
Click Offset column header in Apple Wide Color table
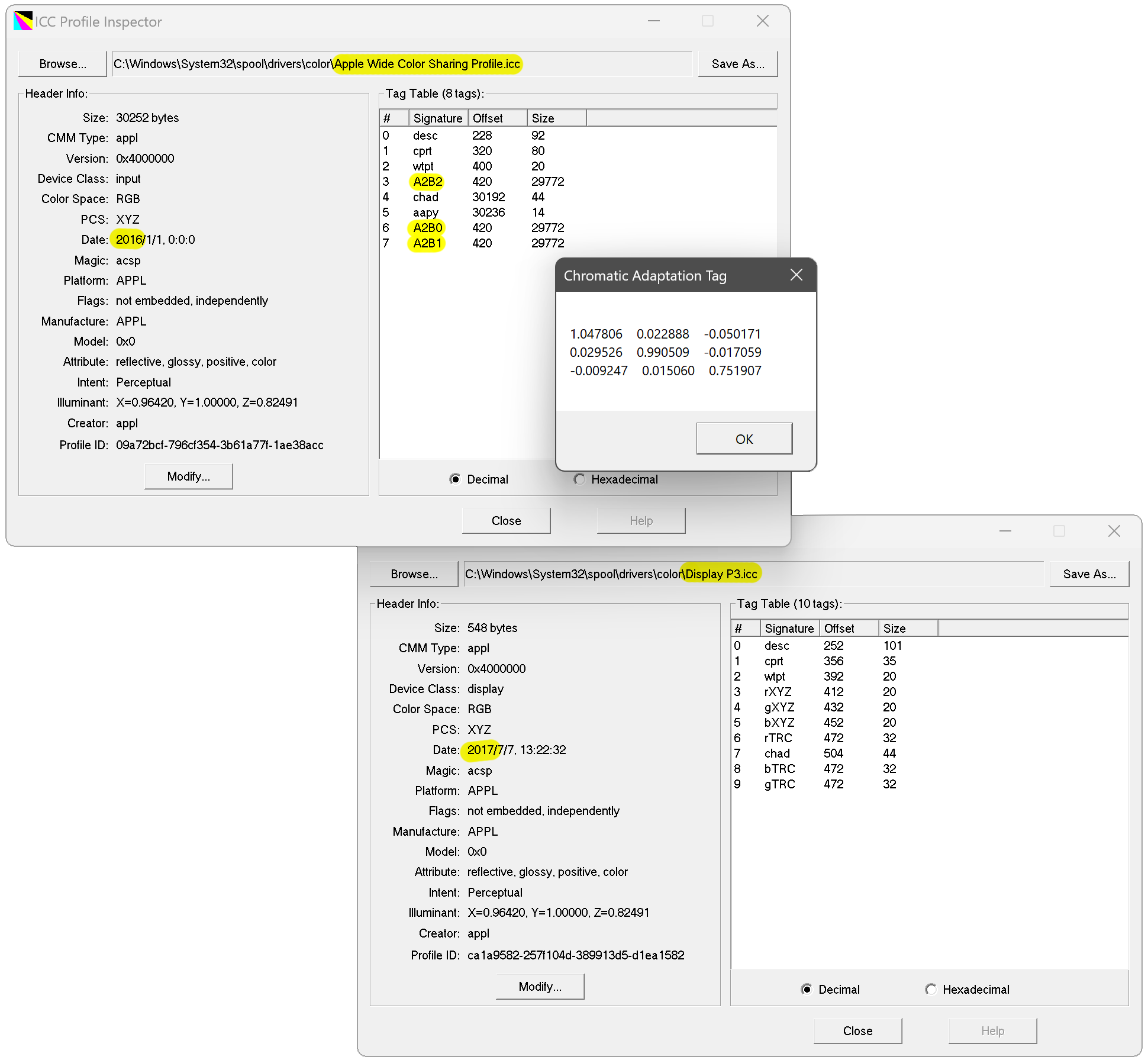(498, 118)
